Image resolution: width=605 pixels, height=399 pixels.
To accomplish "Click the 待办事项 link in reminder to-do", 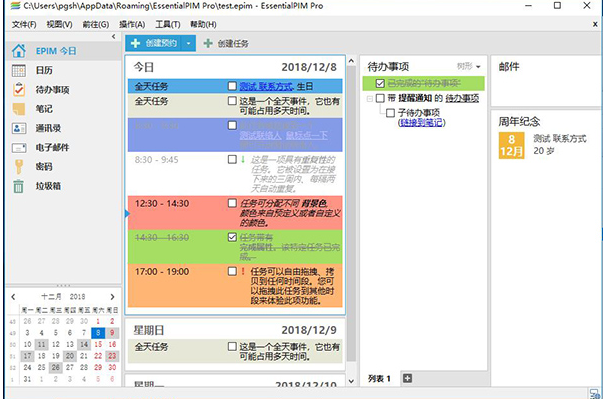I will point(462,98).
